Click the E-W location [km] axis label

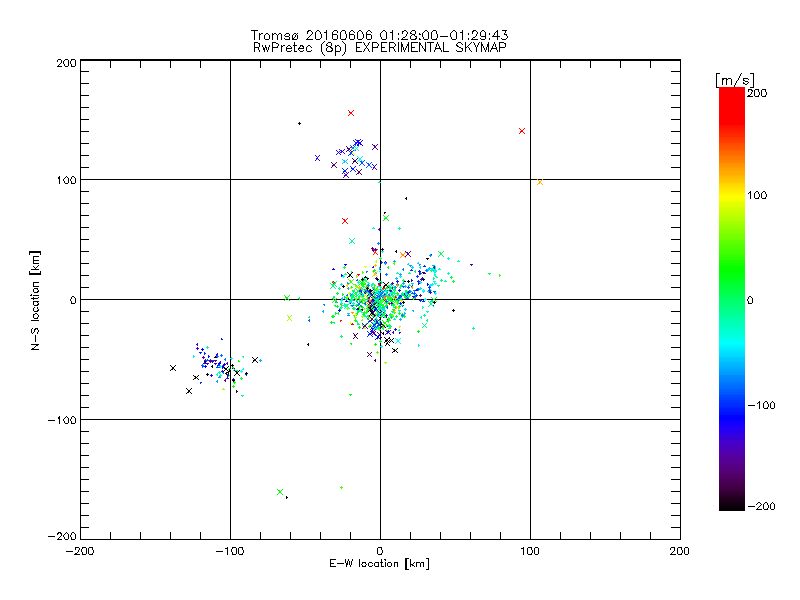tap(379, 564)
